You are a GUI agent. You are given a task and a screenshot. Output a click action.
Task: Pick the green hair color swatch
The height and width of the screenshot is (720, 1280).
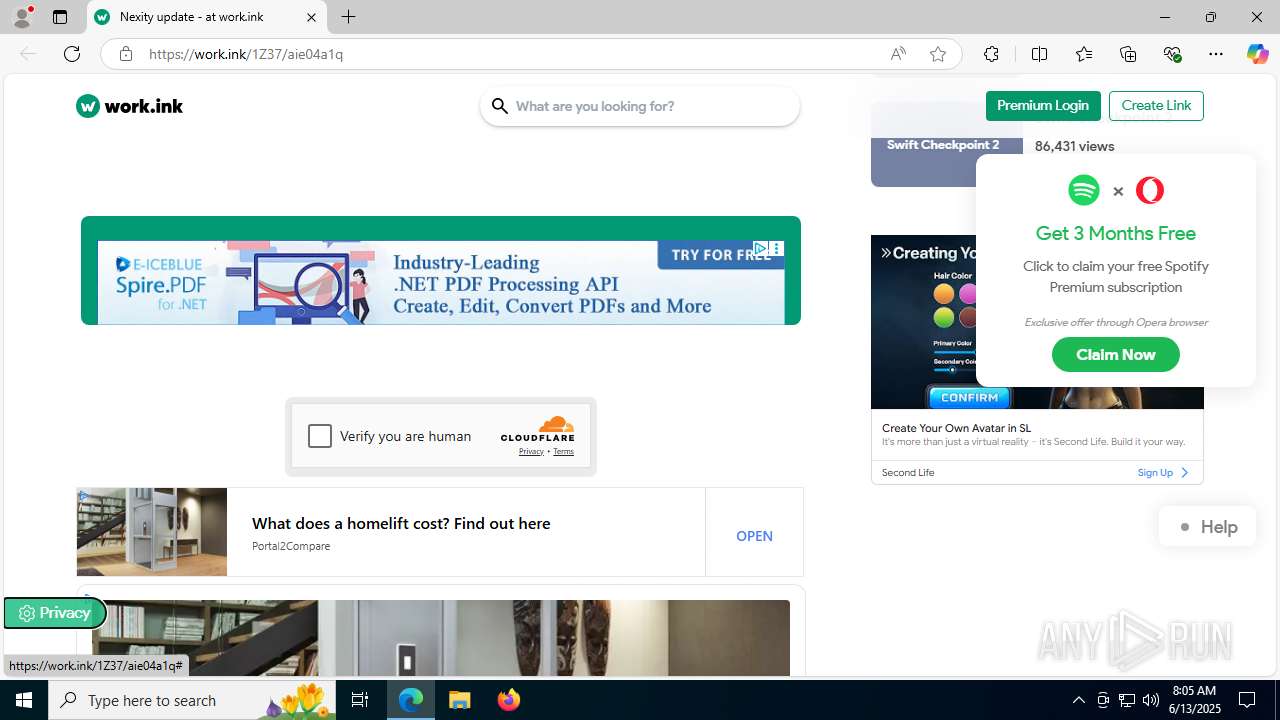point(943,318)
